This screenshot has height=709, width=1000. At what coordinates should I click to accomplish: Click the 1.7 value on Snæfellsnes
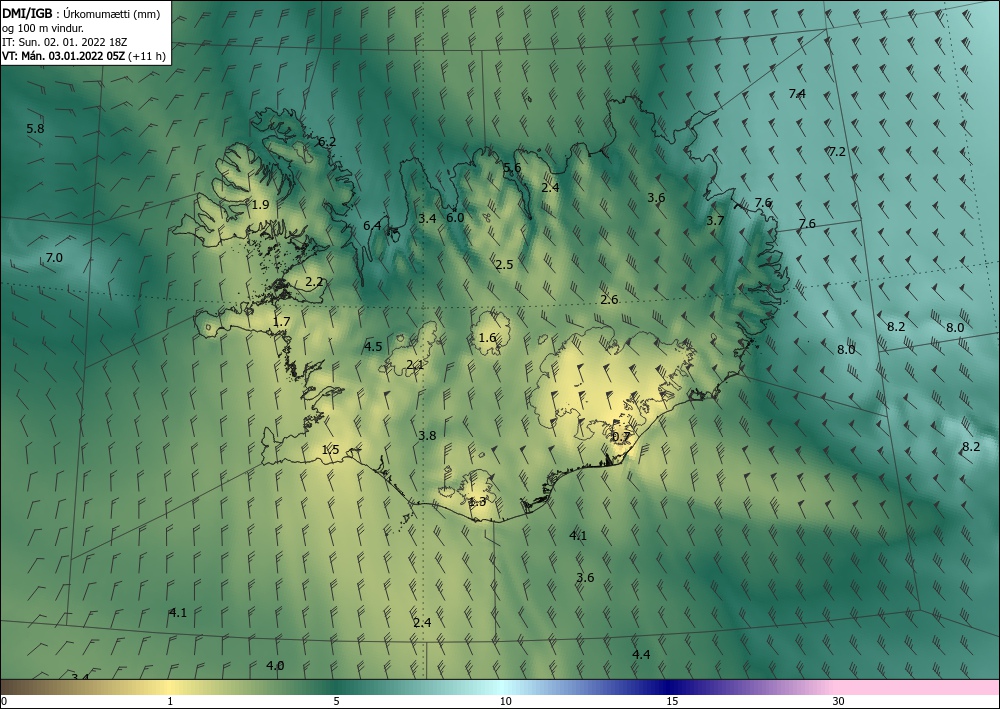point(281,322)
